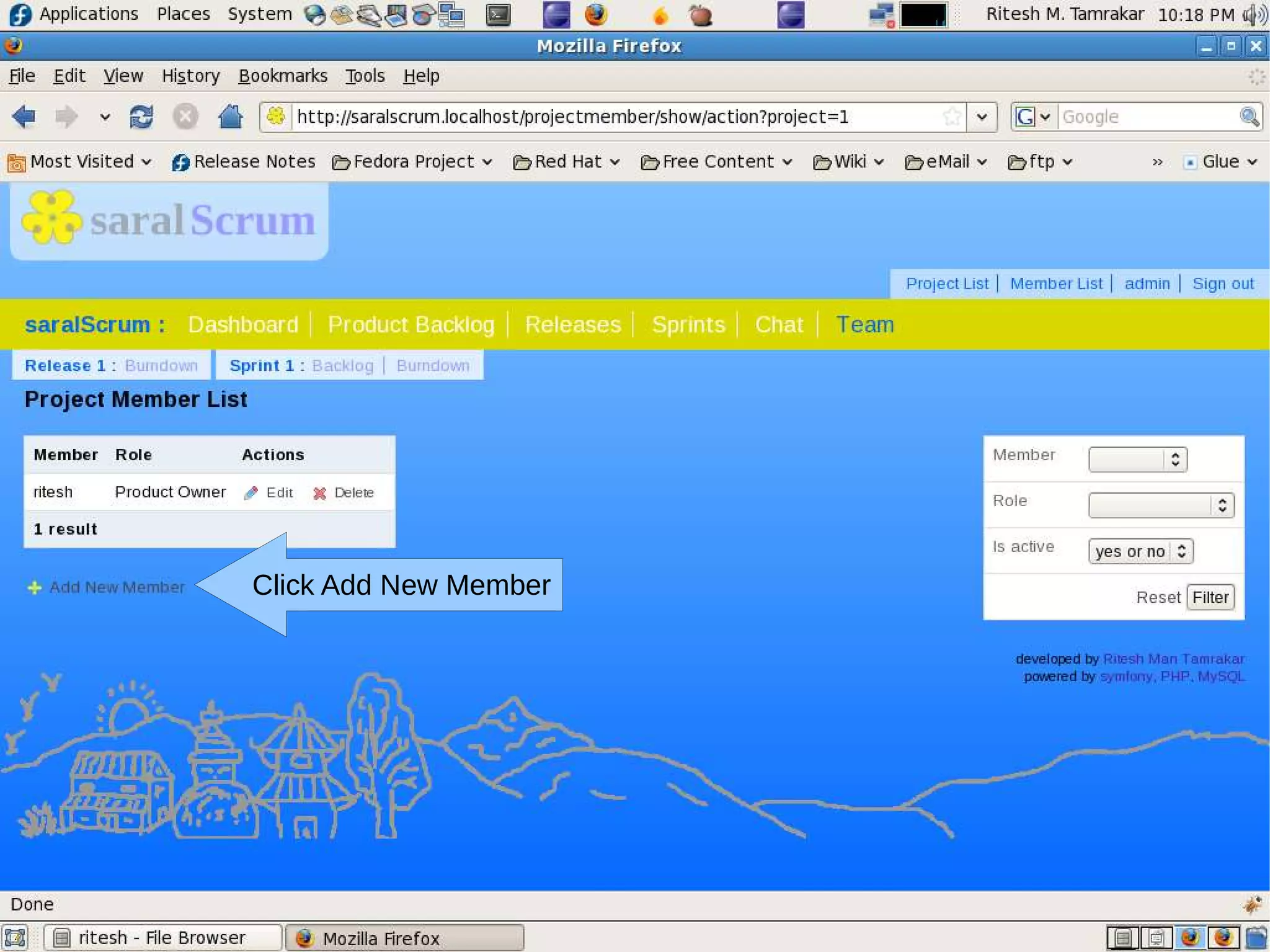Click the Stop loading icon
Image resolution: width=1270 pixels, height=952 pixels.
[185, 116]
